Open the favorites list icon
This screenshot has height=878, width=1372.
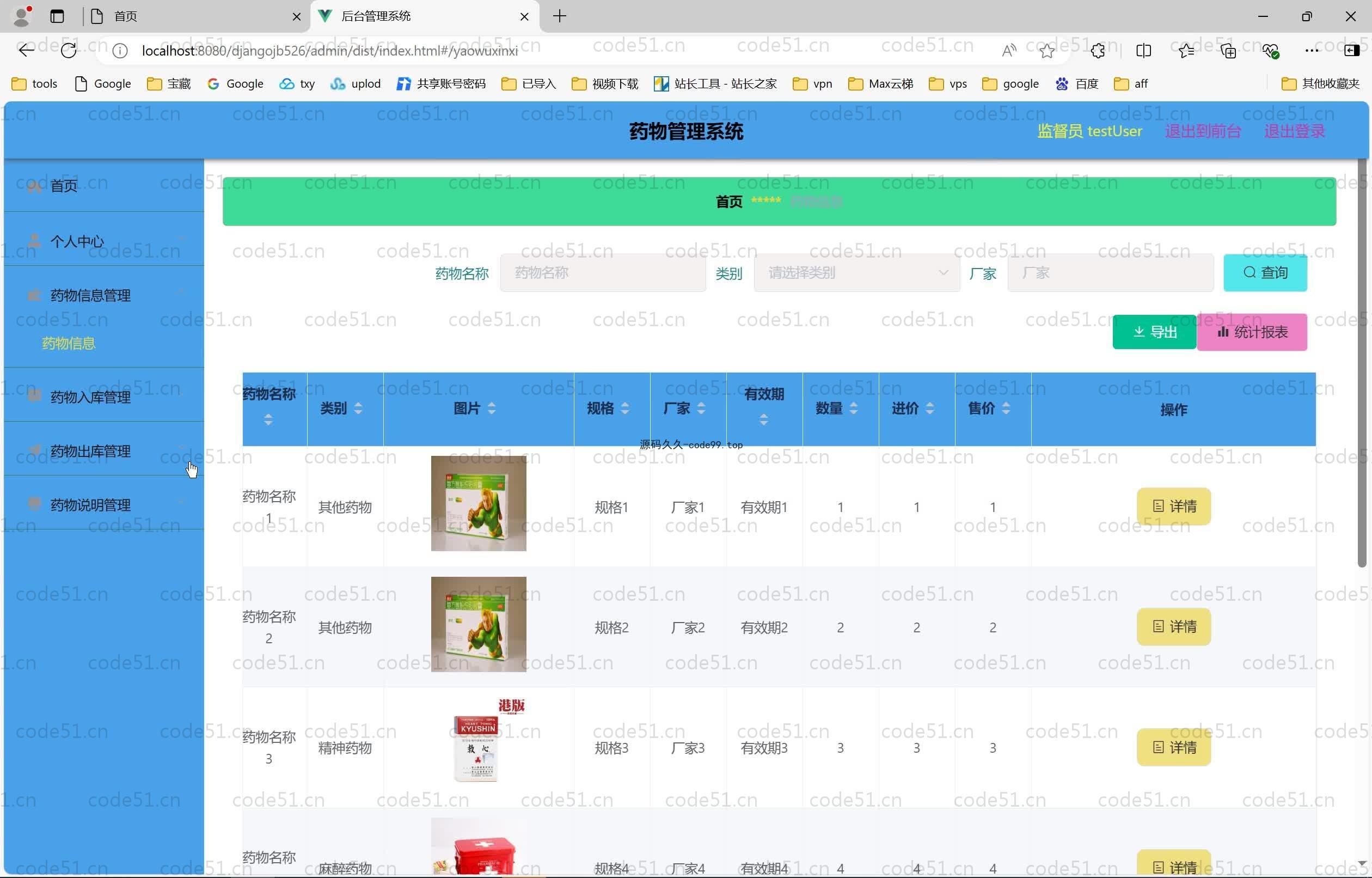[x=1186, y=51]
